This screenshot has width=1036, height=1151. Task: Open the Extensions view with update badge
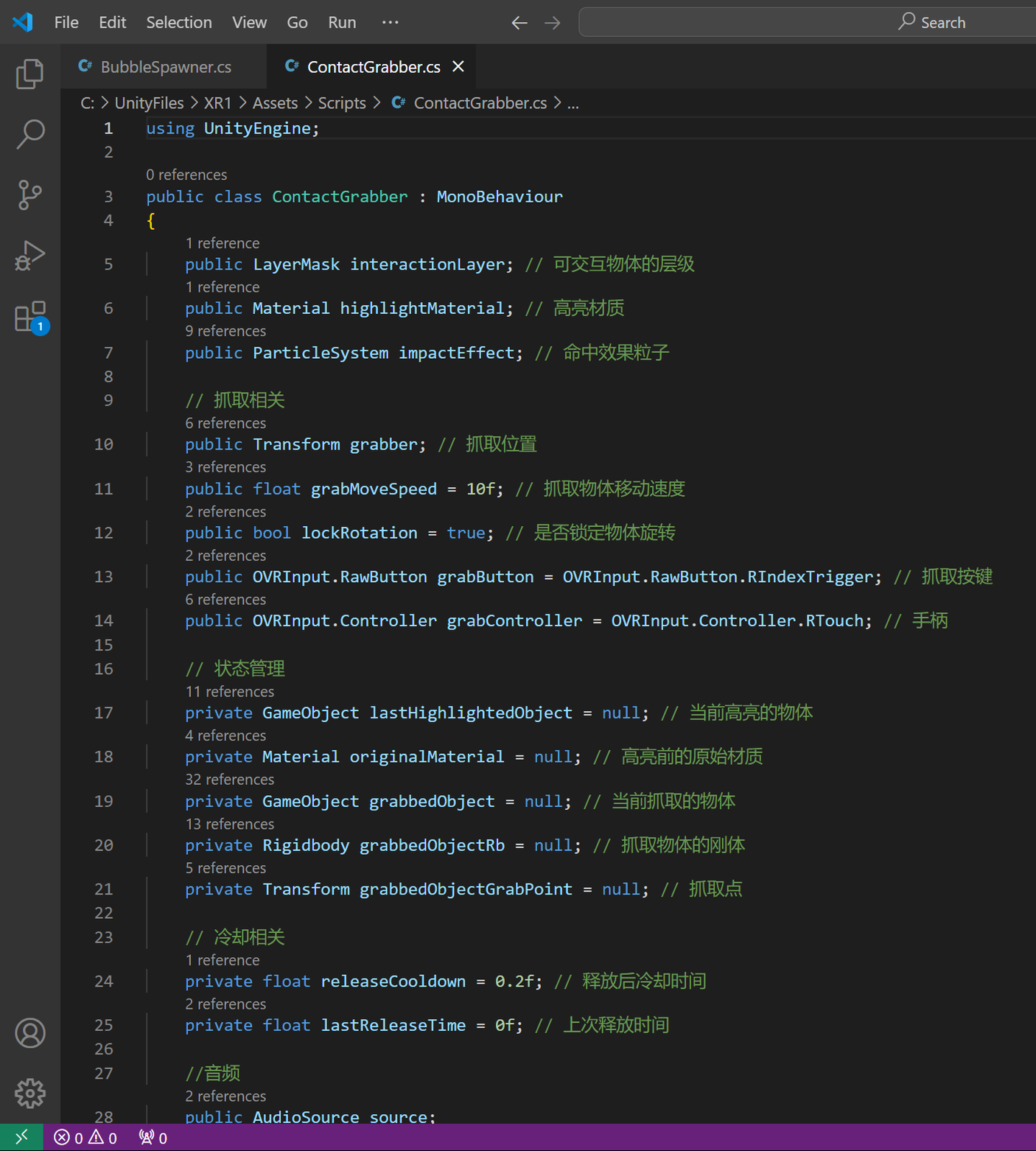coord(29,317)
